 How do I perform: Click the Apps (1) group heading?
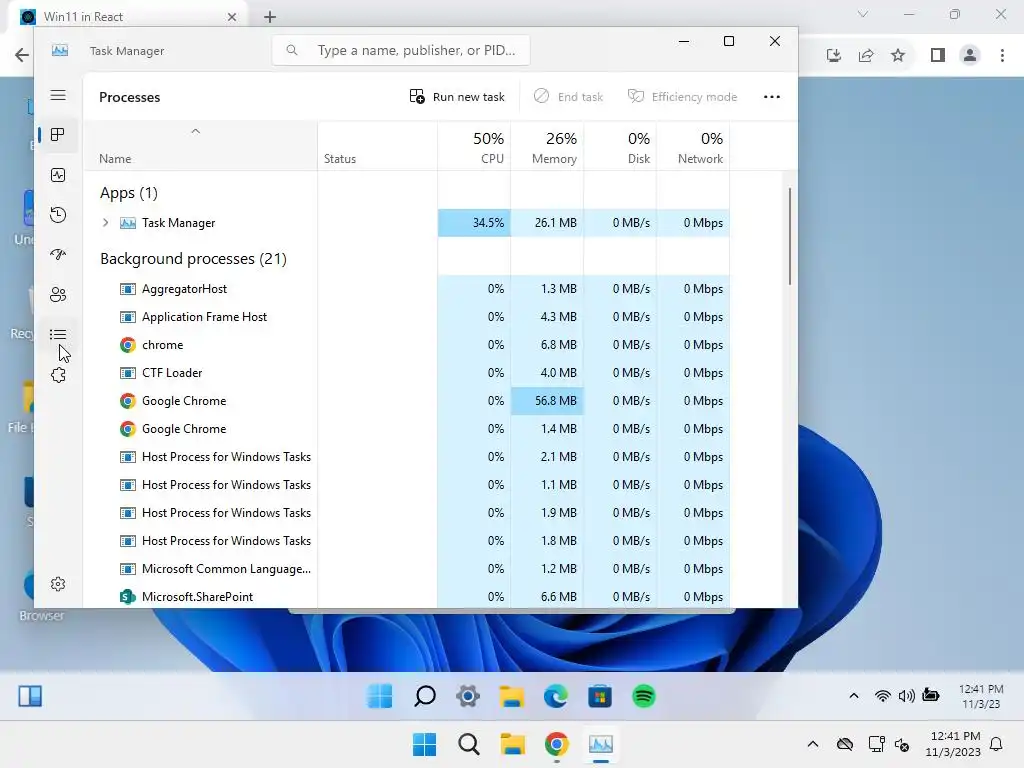tap(129, 193)
